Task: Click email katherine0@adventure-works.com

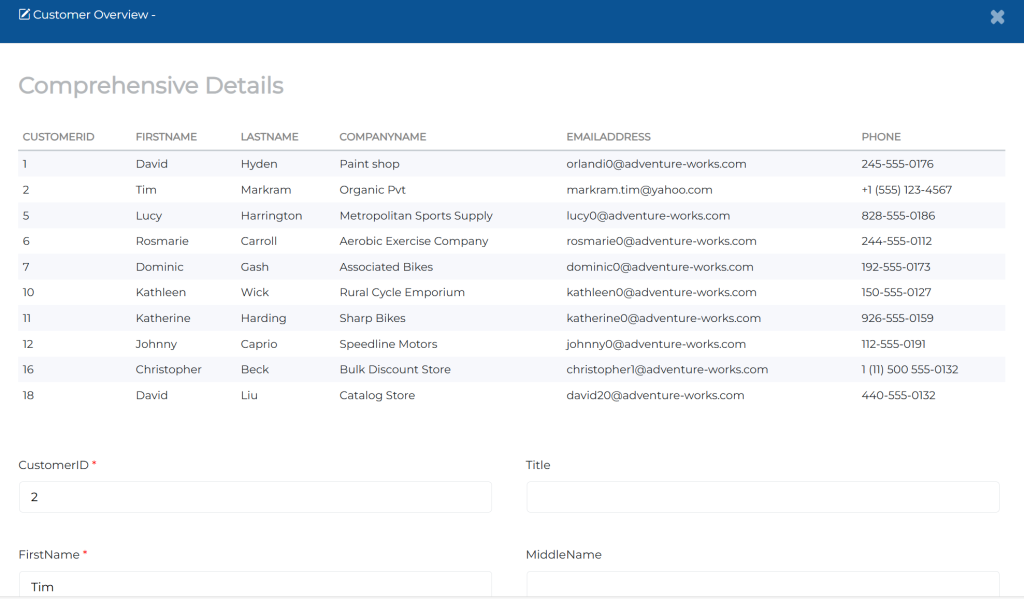Action: [664, 318]
